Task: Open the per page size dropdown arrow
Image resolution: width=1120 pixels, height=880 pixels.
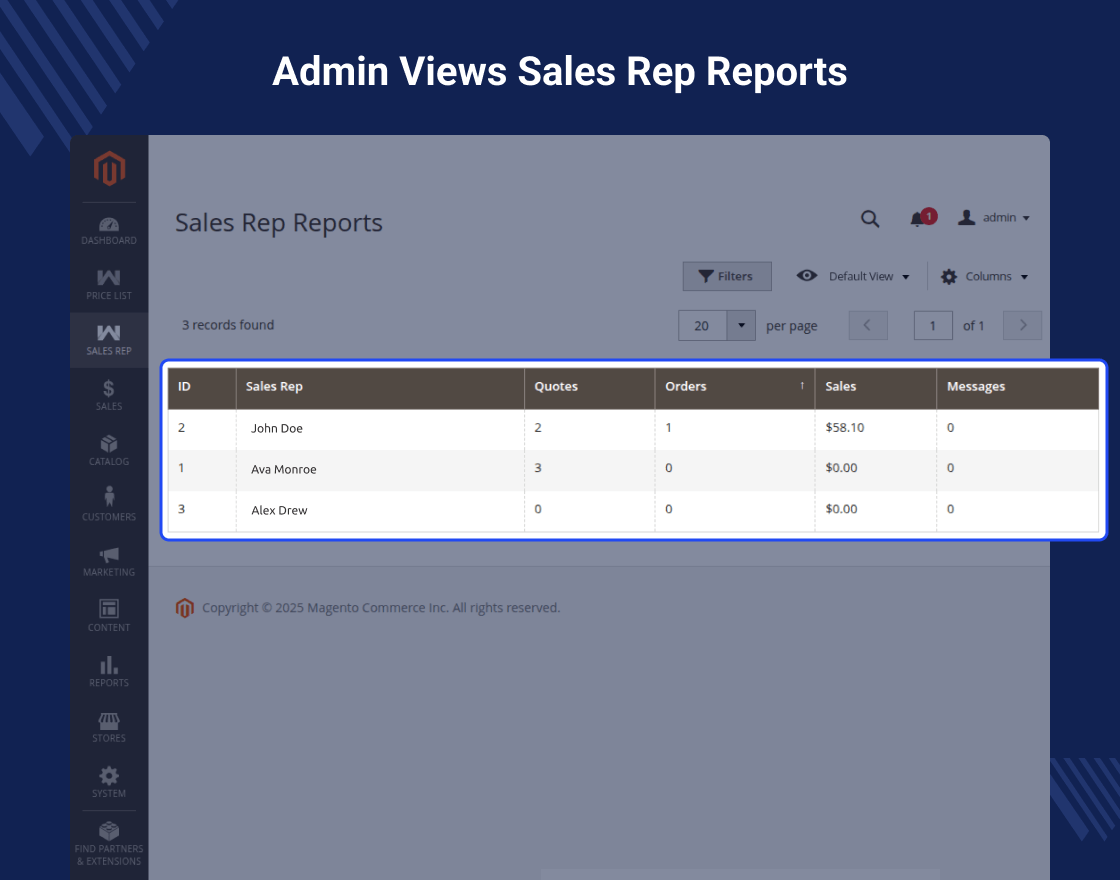Action: [x=741, y=326]
